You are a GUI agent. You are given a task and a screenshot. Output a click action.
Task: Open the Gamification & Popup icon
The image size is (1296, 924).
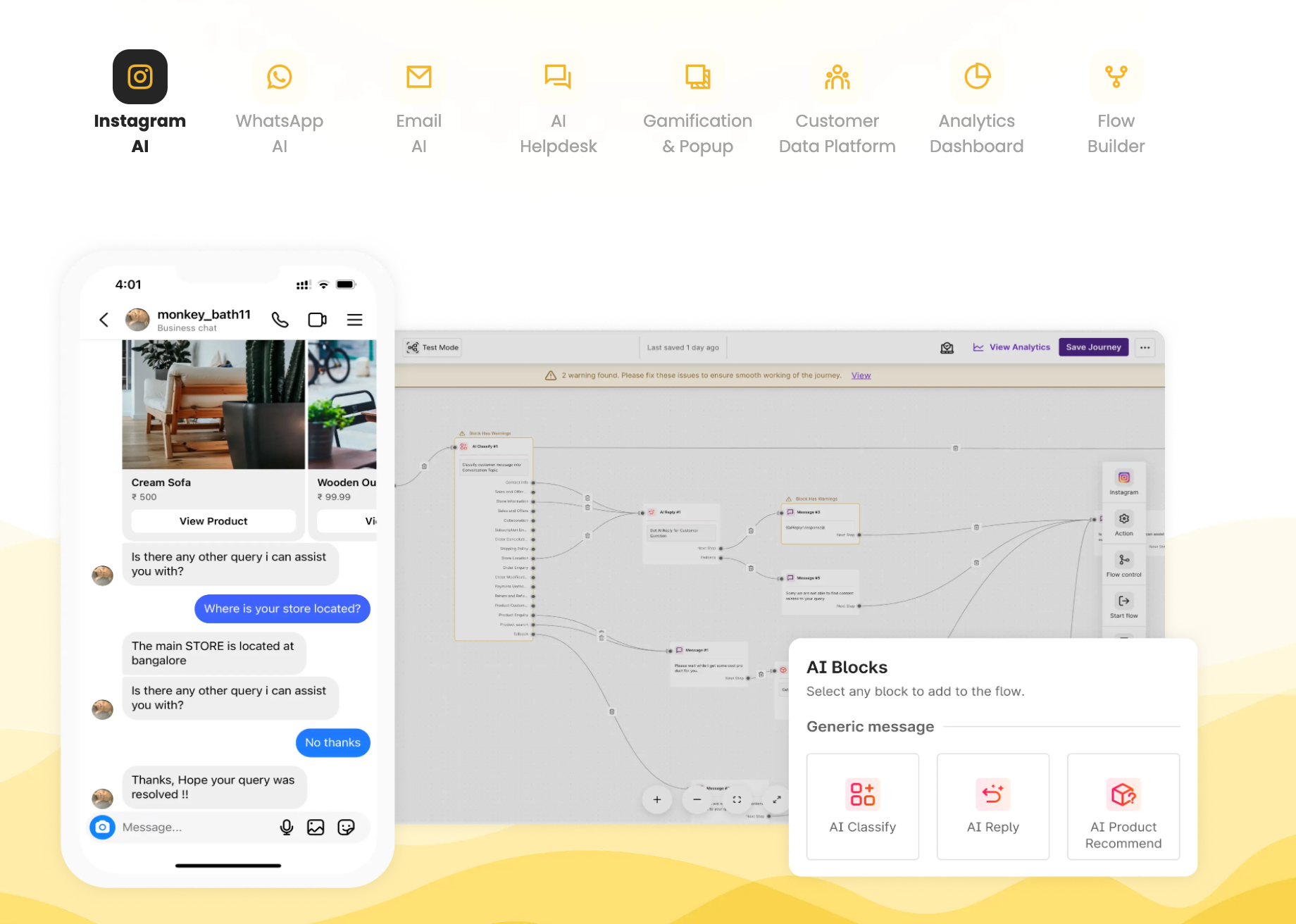pyautogui.click(x=697, y=76)
